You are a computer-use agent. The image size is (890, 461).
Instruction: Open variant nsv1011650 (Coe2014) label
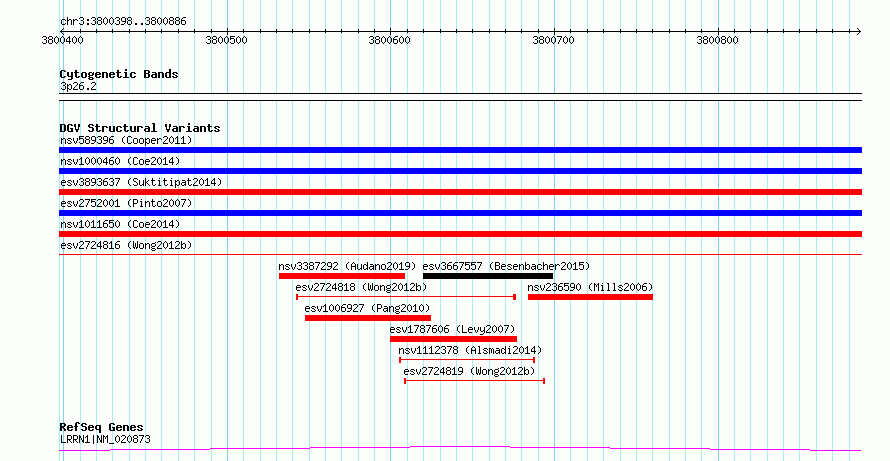pos(120,224)
